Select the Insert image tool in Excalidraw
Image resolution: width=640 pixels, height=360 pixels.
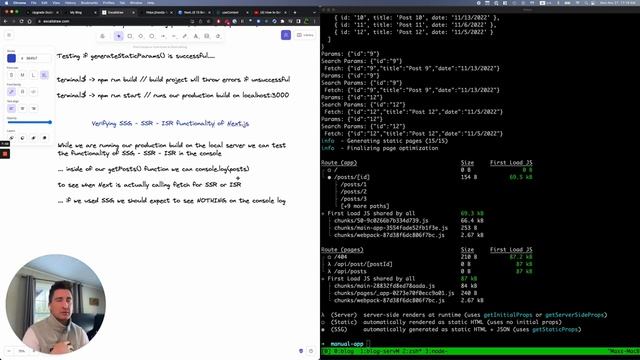pyautogui.click(x=207, y=36)
